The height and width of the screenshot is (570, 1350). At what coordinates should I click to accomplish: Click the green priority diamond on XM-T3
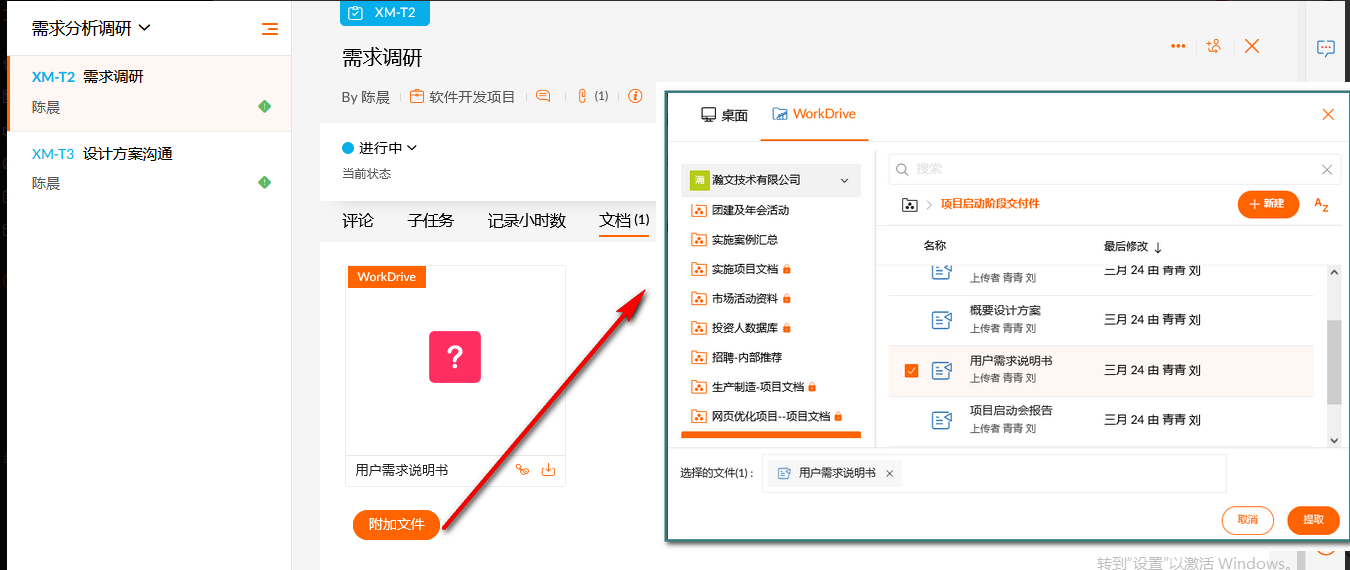264,182
